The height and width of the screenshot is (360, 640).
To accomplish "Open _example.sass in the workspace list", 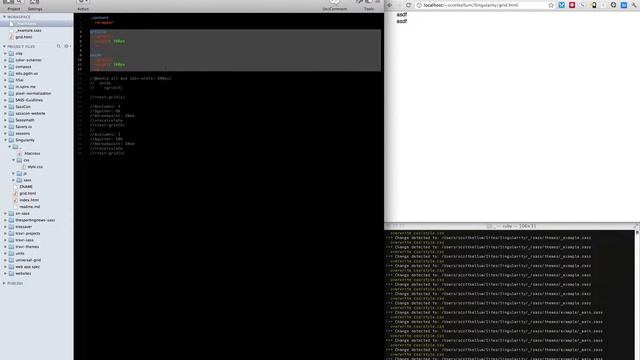I will click(x=28, y=30).
